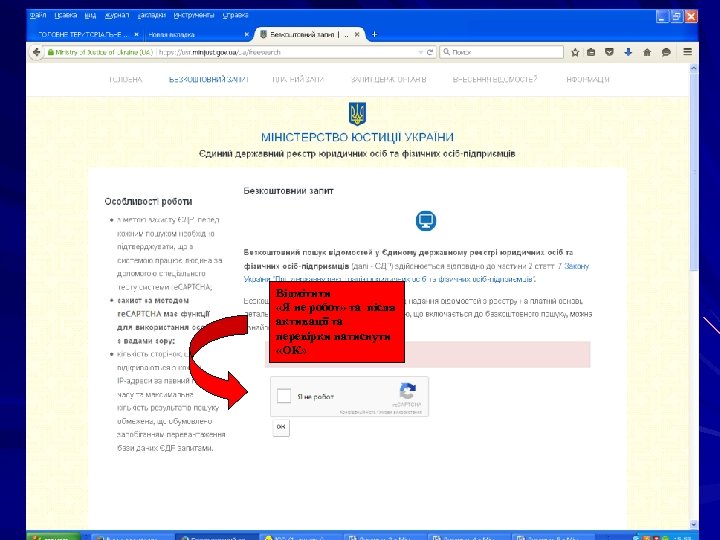Click the reCAPTCHA logo
Image resolution: width=720 pixels, height=540 pixels.
[407, 392]
